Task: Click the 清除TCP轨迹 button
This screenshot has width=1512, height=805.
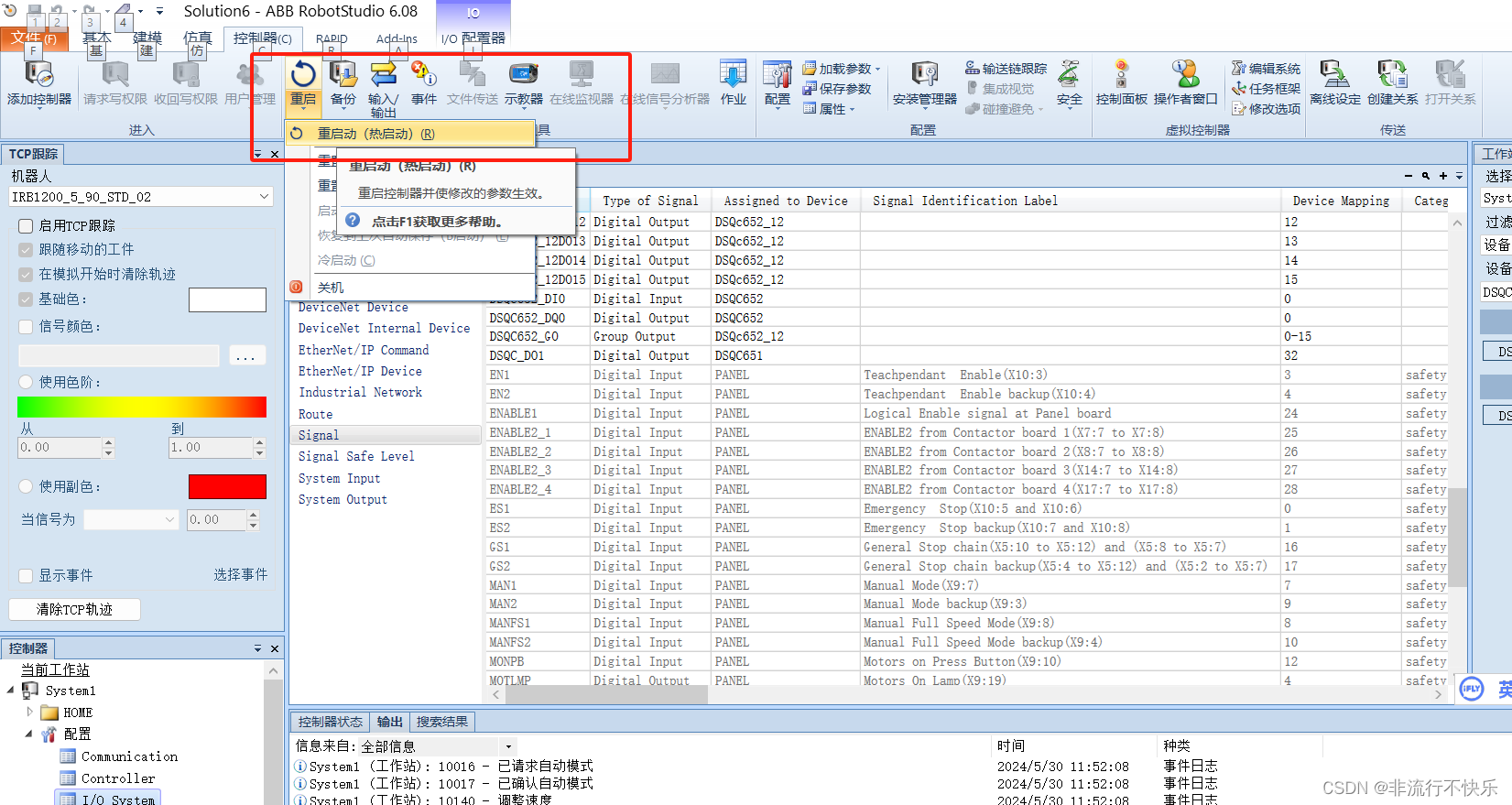Action: 74,610
